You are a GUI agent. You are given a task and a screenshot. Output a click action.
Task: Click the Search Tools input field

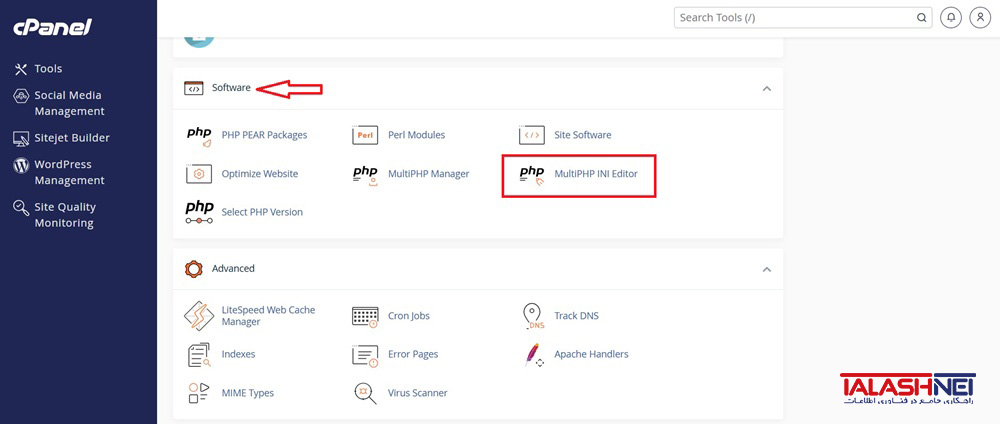point(803,18)
